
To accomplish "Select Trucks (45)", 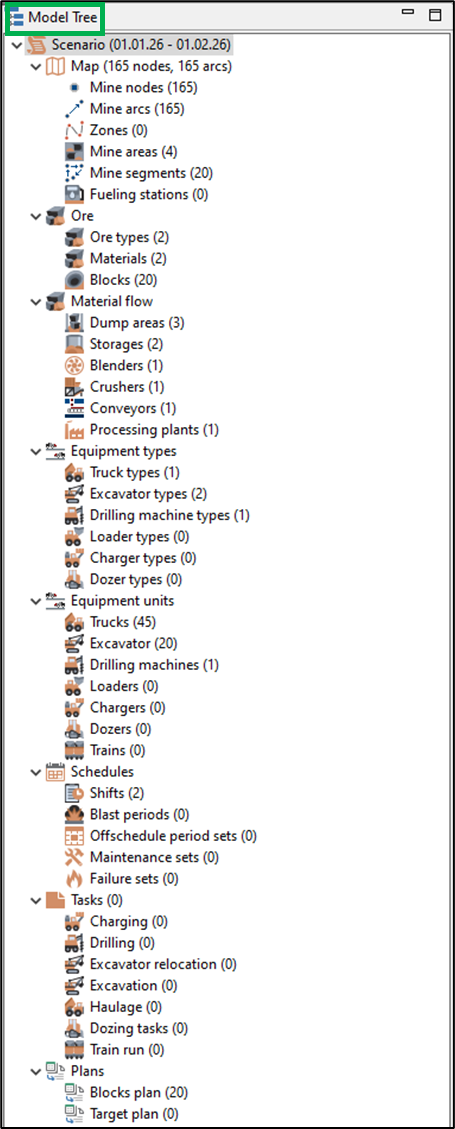I will coord(123,622).
